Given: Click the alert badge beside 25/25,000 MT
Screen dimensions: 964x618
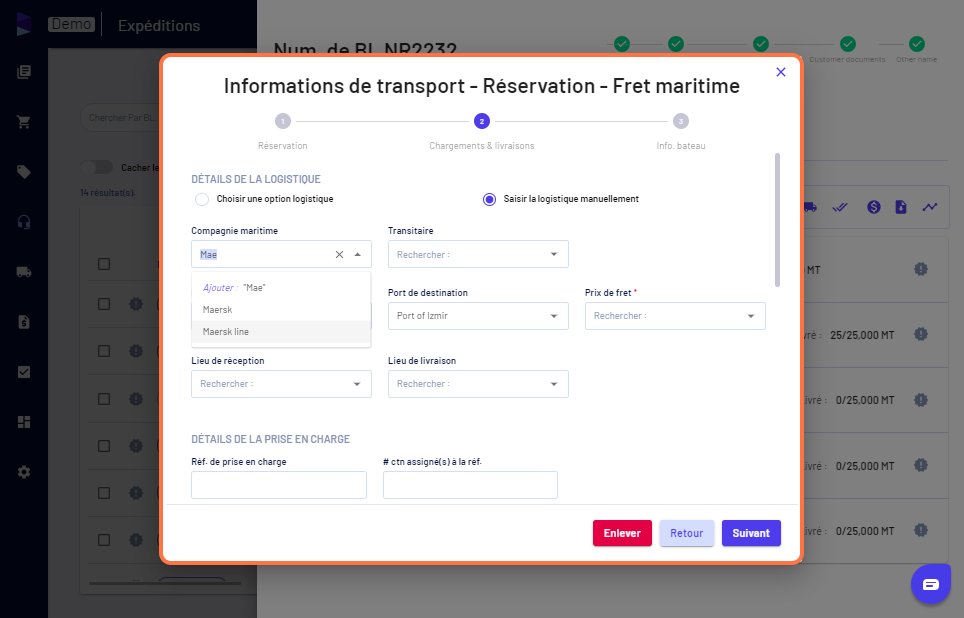Looking at the screenshot, I should click(920, 335).
